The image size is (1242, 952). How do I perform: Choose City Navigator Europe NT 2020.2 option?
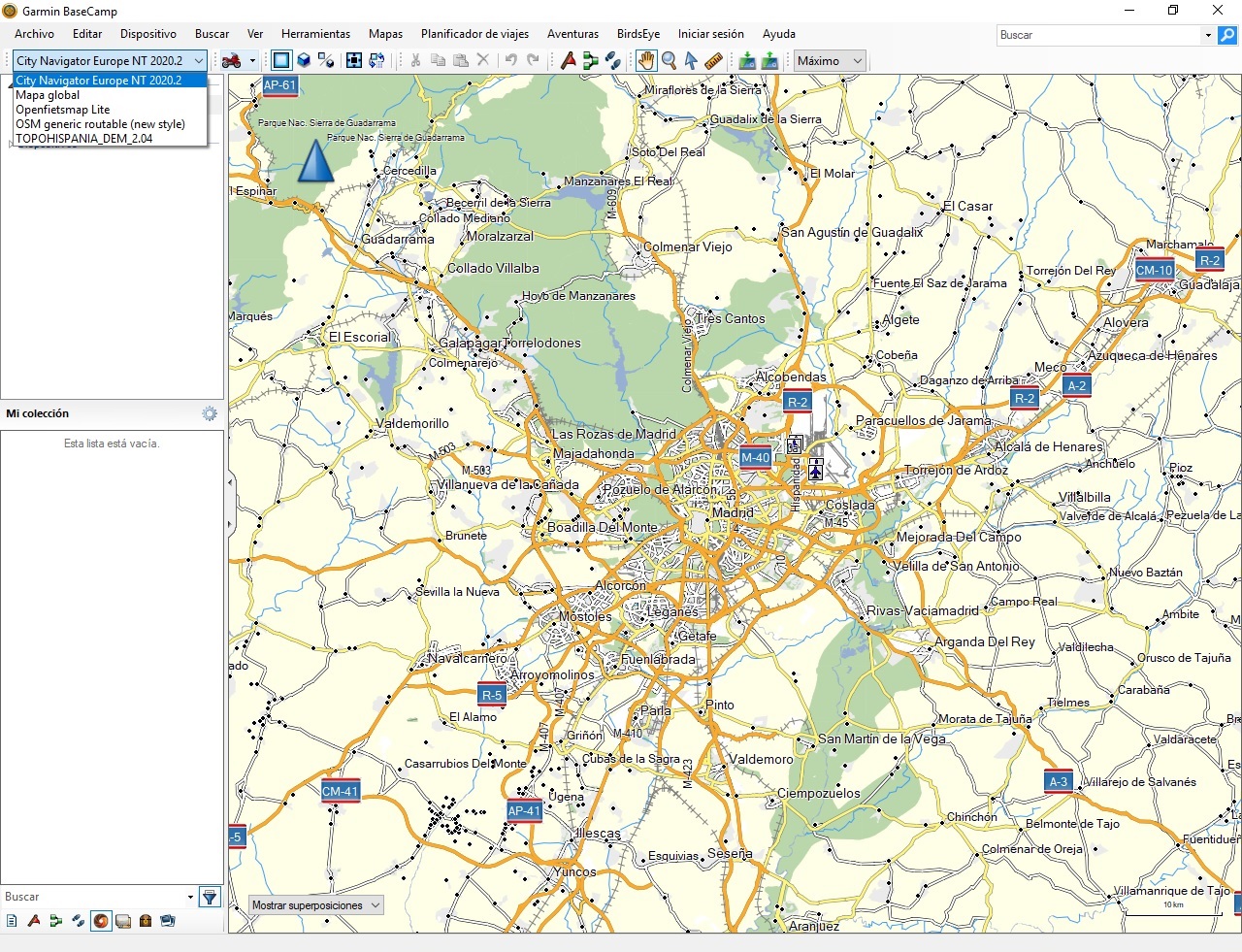[110, 81]
